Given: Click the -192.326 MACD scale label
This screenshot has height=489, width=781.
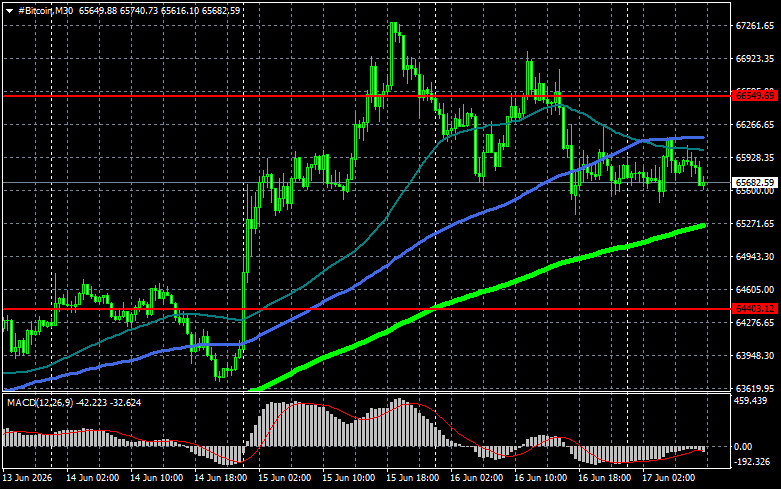Looking at the screenshot, I should point(752,462).
